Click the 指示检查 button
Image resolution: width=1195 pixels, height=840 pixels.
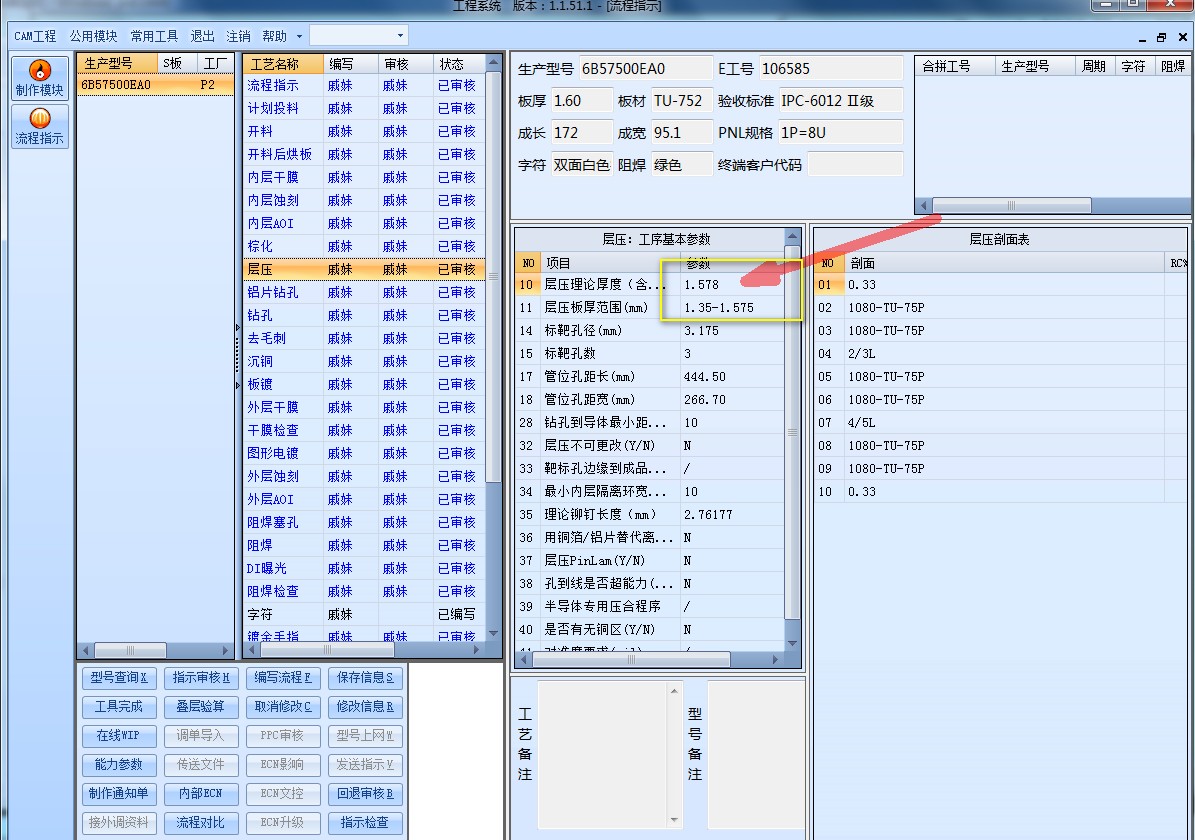(x=365, y=822)
